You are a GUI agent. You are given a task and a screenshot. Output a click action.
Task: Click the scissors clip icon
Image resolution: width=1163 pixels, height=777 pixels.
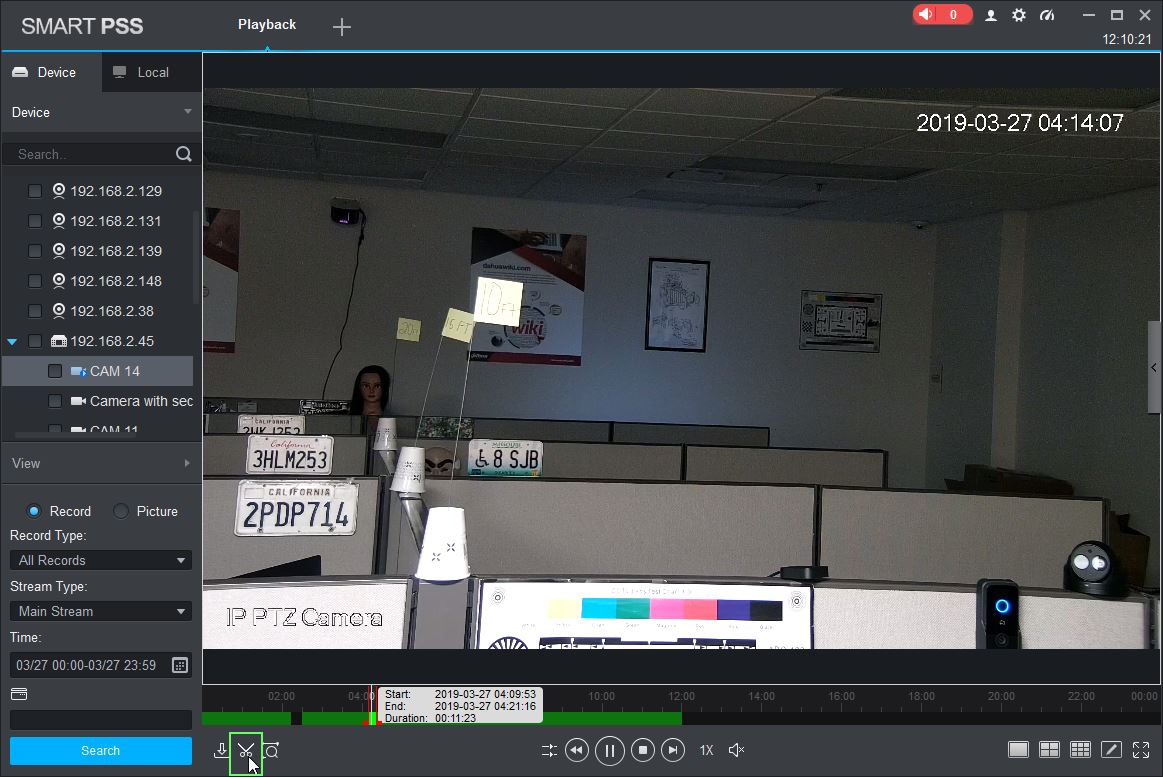(246, 750)
